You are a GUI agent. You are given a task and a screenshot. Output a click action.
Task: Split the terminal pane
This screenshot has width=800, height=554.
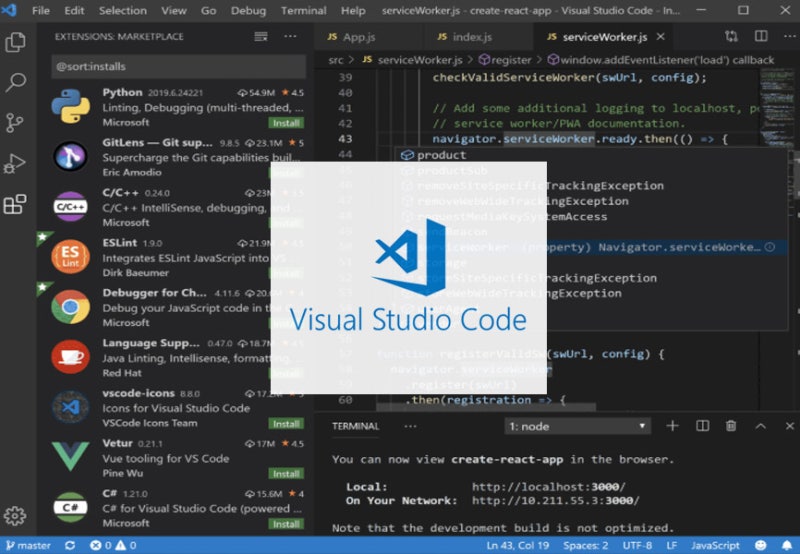(703, 426)
